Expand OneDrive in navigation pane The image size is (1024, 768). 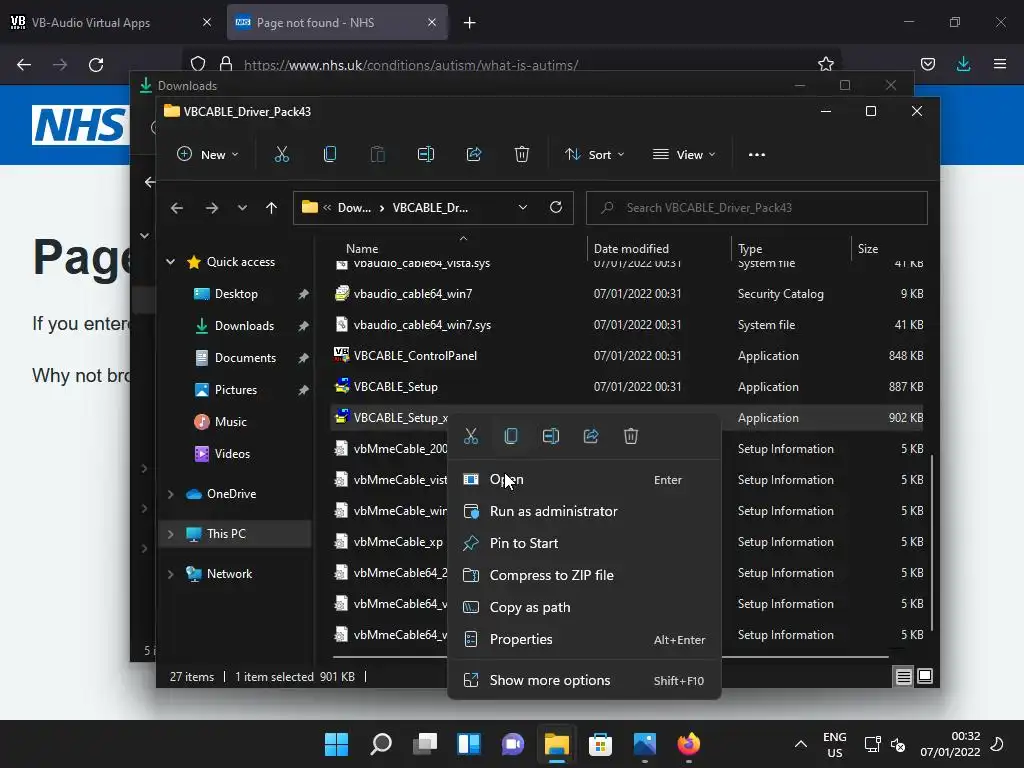point(170,494)
